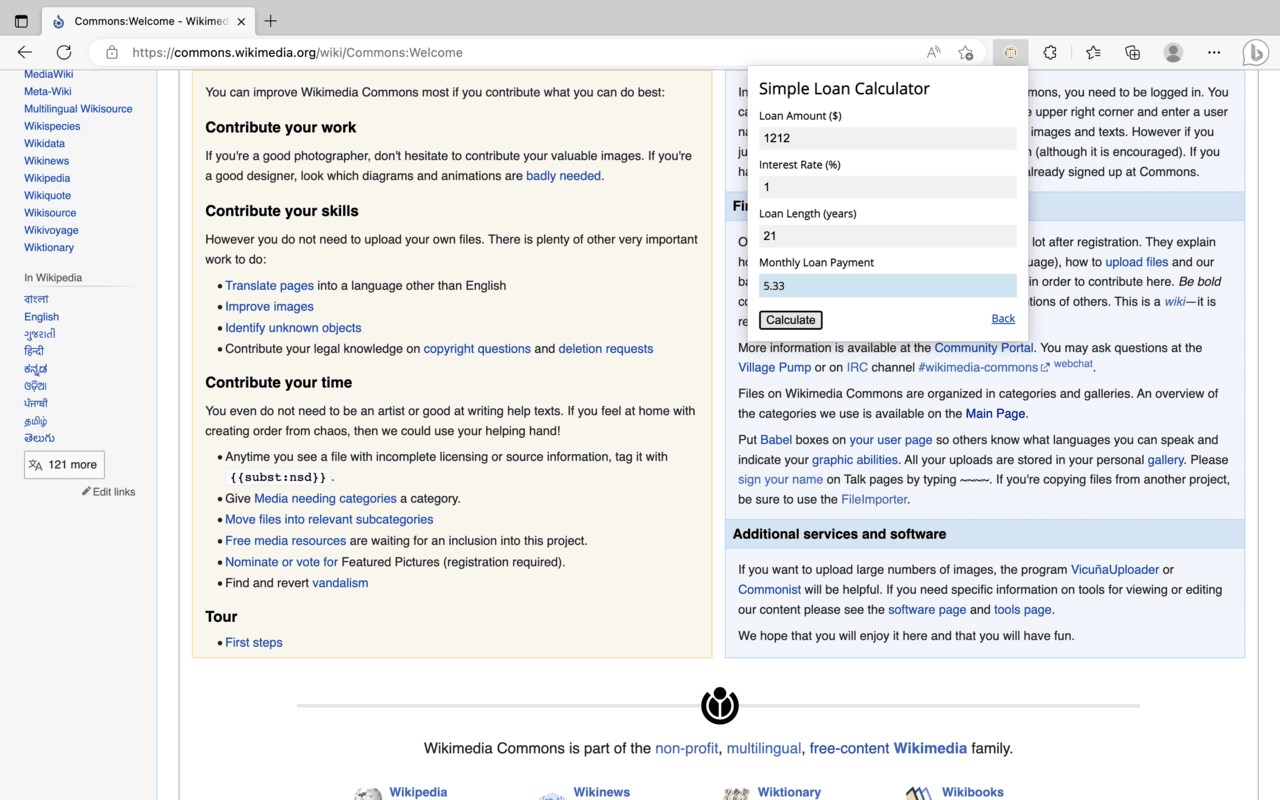This screenshot has width=1280, height=800.
Task: Click the vandalism link
Action: click(x=340, y=583)
